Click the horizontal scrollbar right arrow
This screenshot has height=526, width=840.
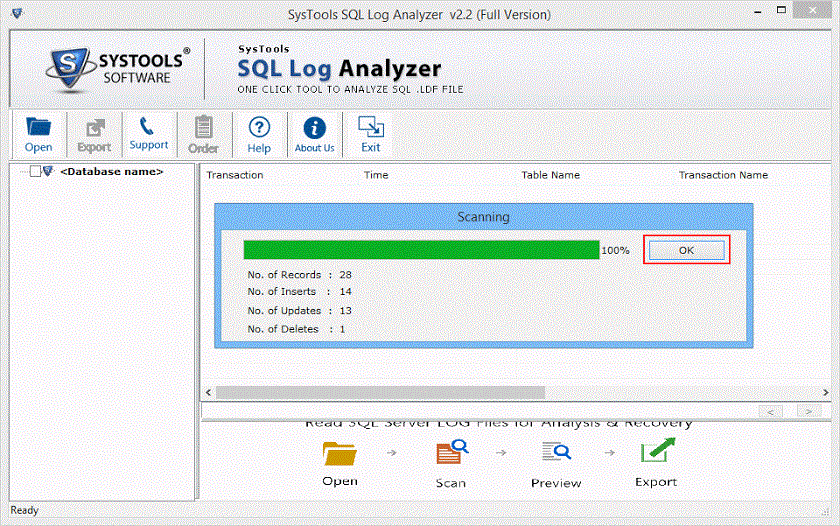826,393
